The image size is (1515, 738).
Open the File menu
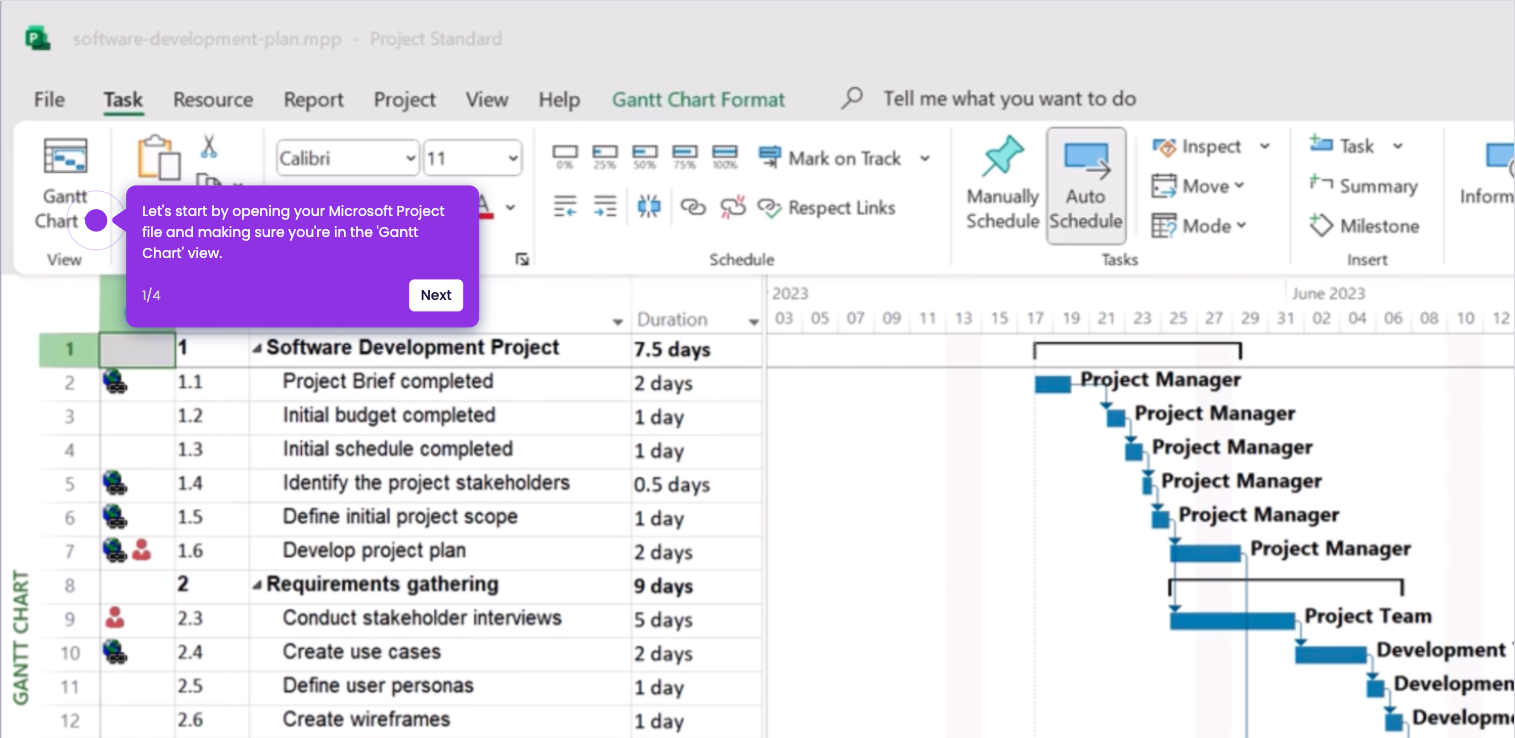[x=49, y=100]
